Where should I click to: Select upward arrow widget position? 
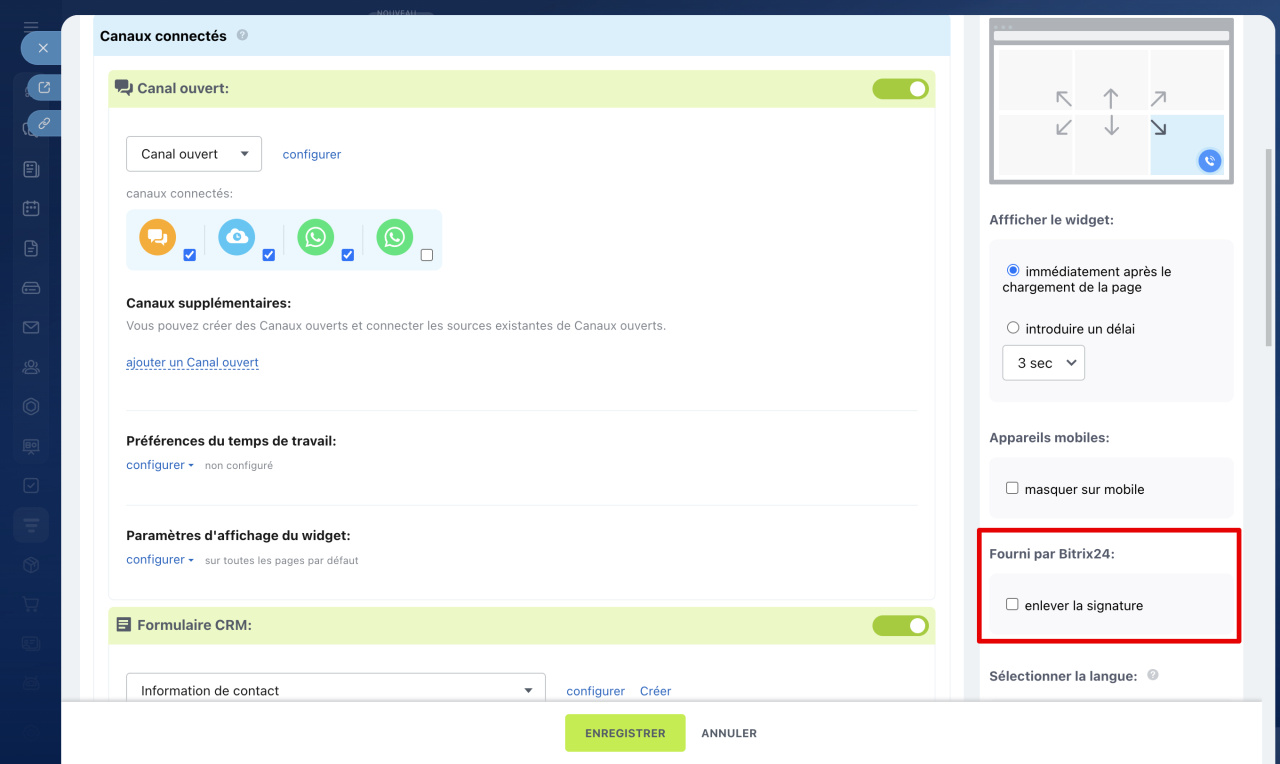pos(1111,98)
